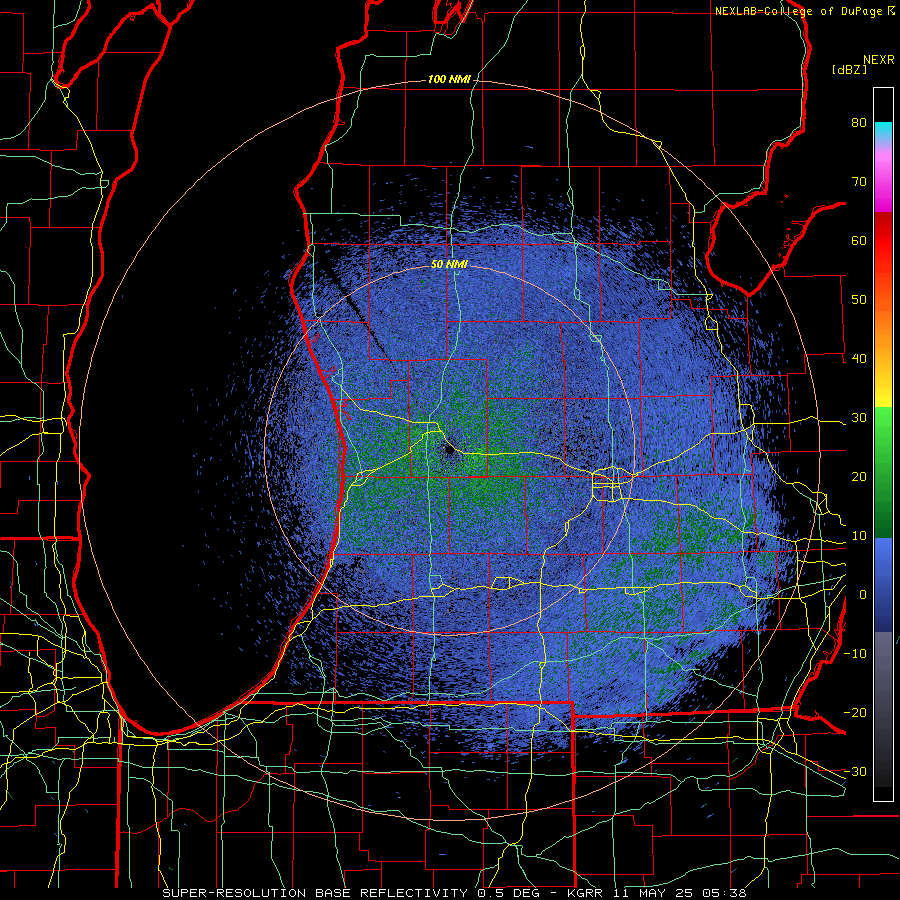The height and width of the screenshot is (900, 900).
Task: Click the 100 NMI range ring label
Action: click(449, 79)
